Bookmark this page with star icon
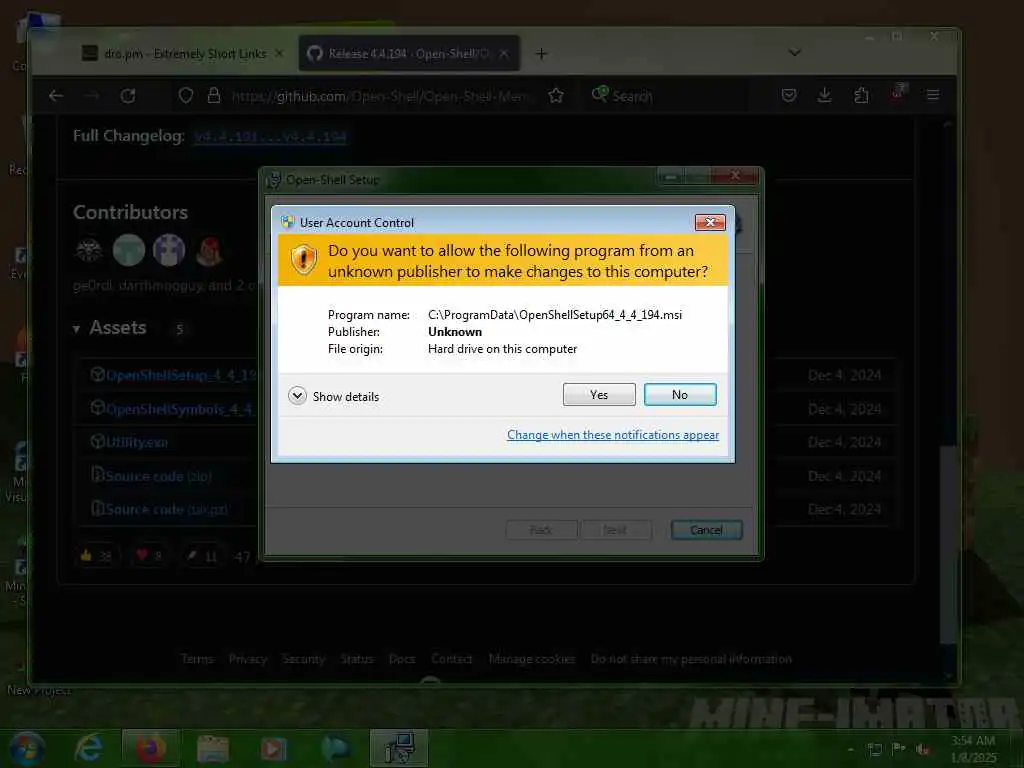 tap(556, 96)
